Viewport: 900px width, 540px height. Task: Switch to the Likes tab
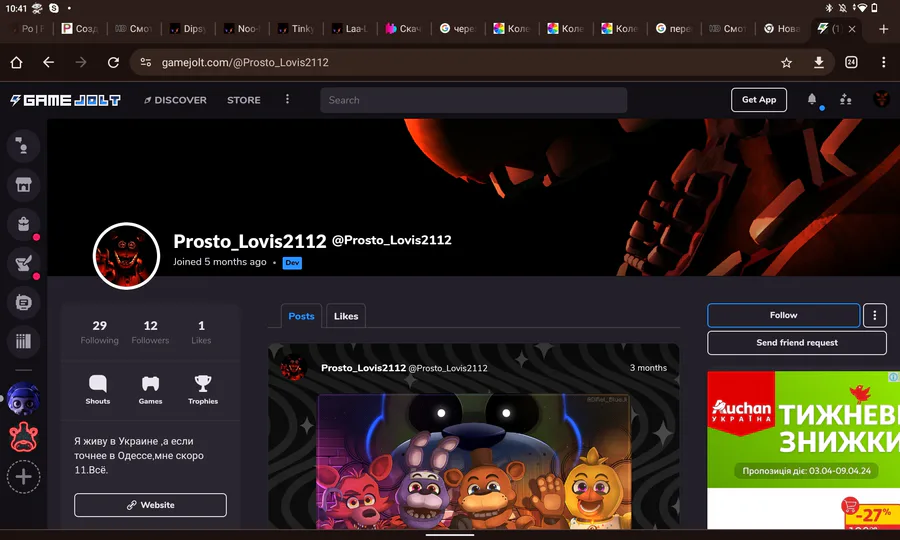(346, 316)
